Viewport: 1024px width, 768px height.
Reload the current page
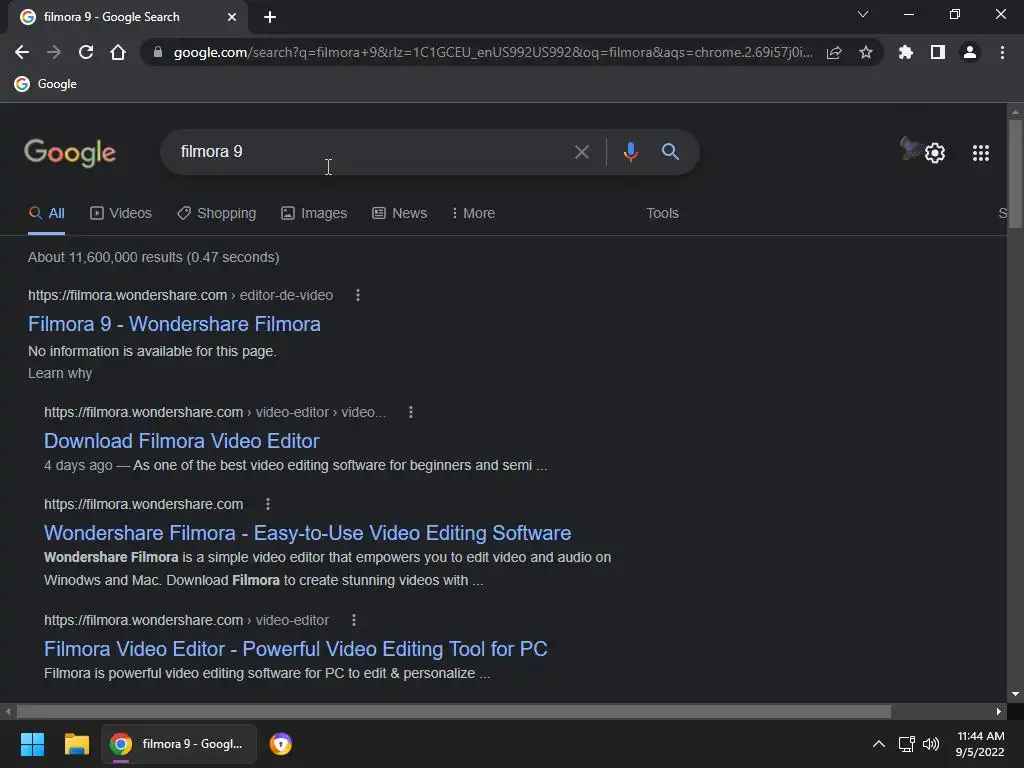coord(86,52)
